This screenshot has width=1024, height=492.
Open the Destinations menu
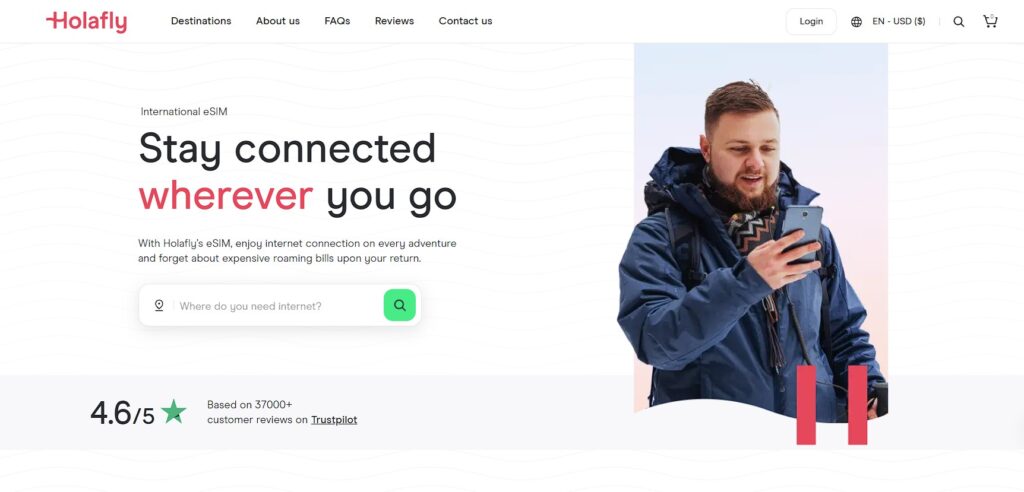[201, 21]
